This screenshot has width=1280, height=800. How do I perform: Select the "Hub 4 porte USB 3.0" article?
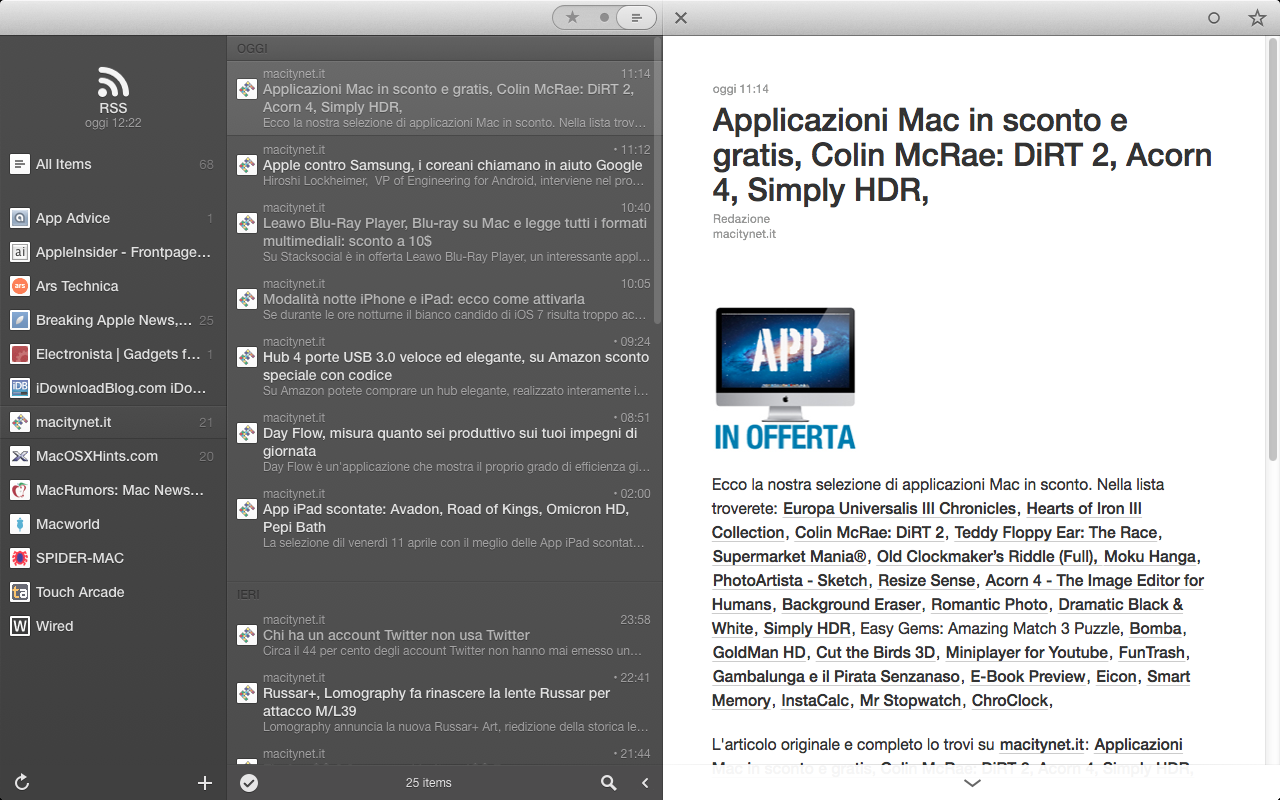tap(444, 367)
